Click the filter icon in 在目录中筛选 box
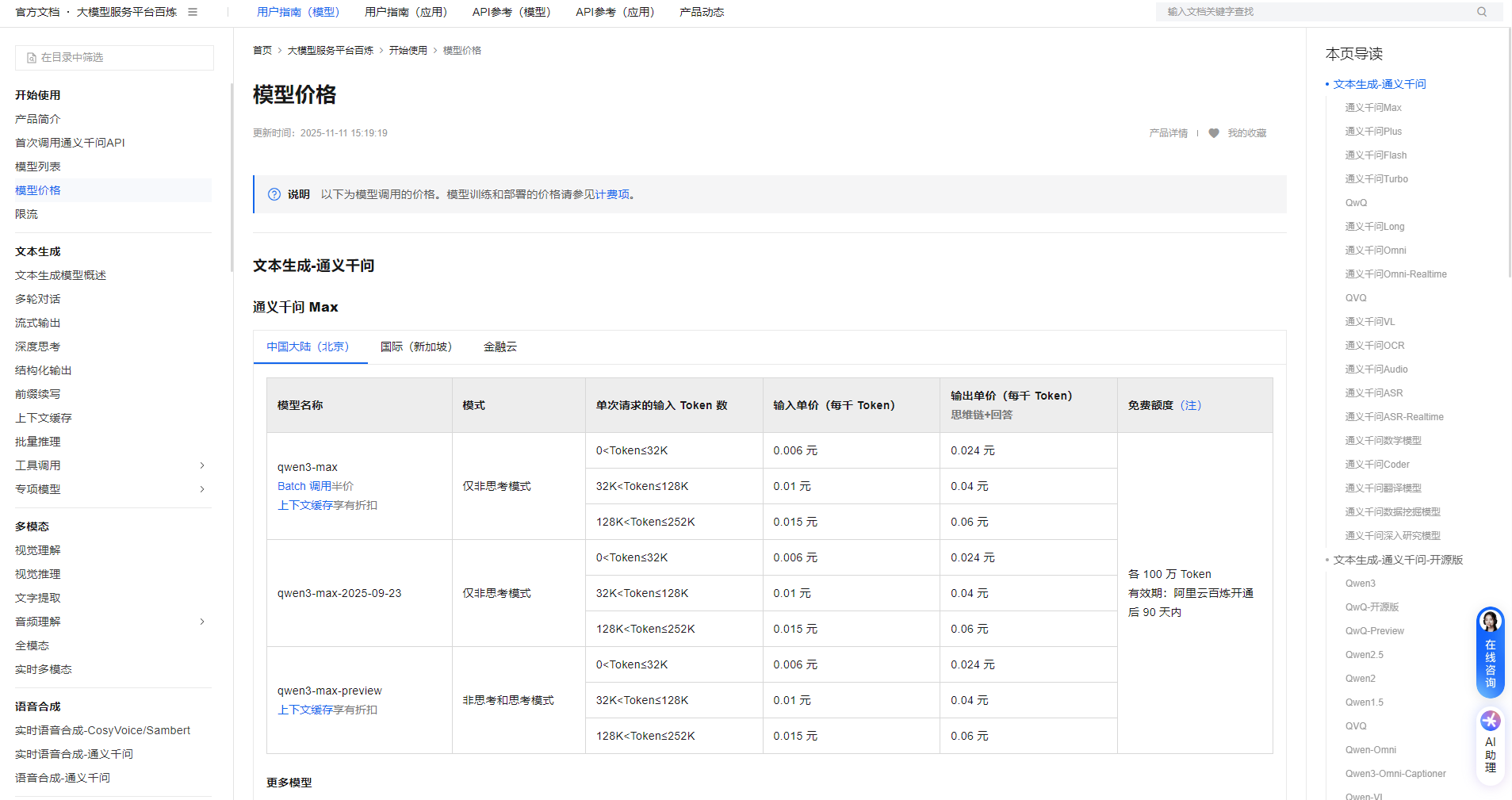1512x800 pixels. point(32,58)
